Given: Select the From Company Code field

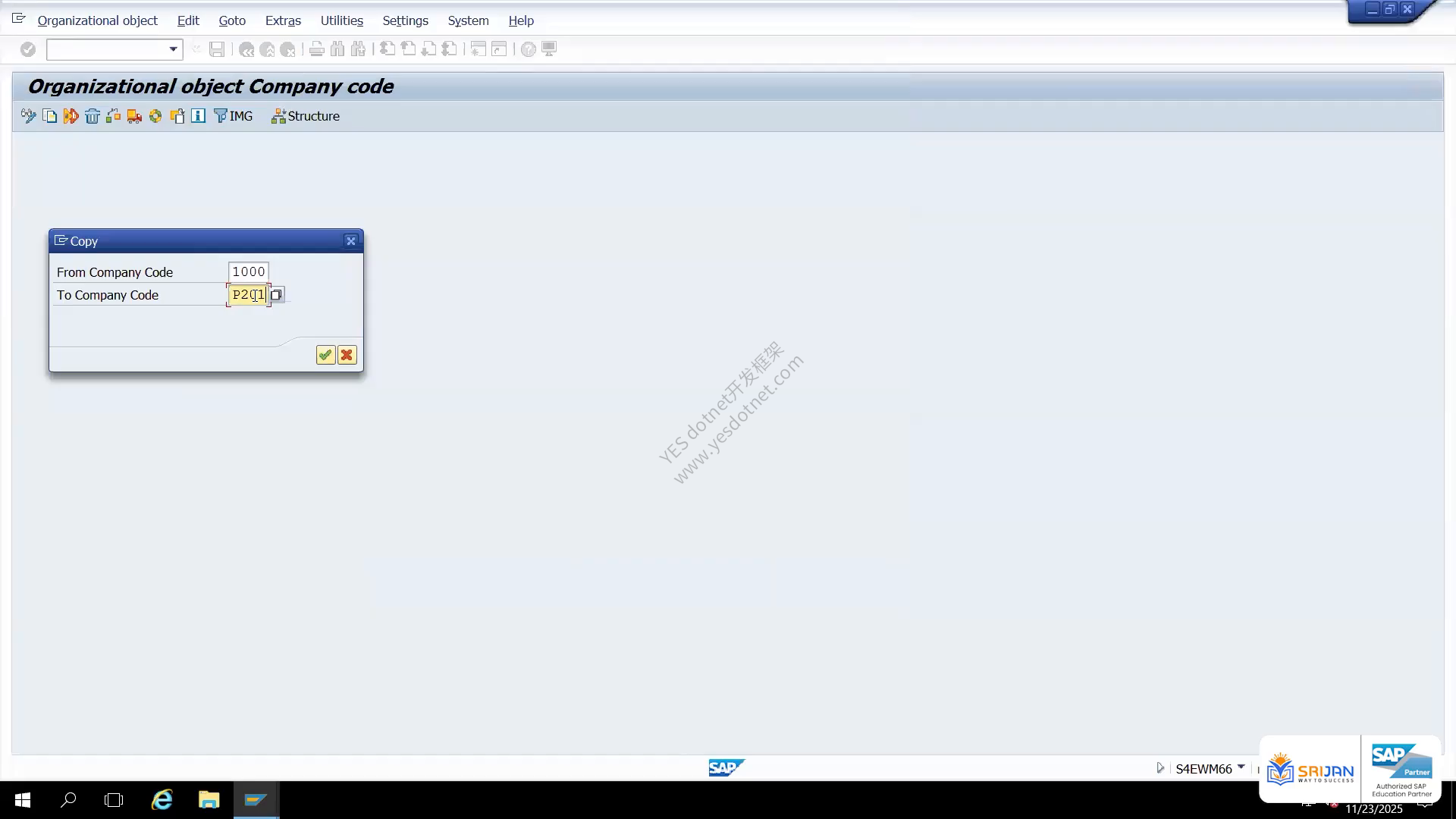Looking at the screenshot, I should point(248,271).
